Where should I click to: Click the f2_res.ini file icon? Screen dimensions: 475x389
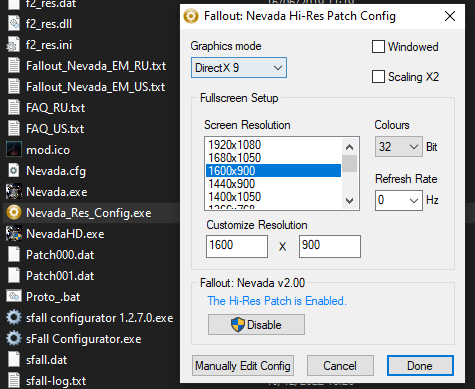click(14, 45)
